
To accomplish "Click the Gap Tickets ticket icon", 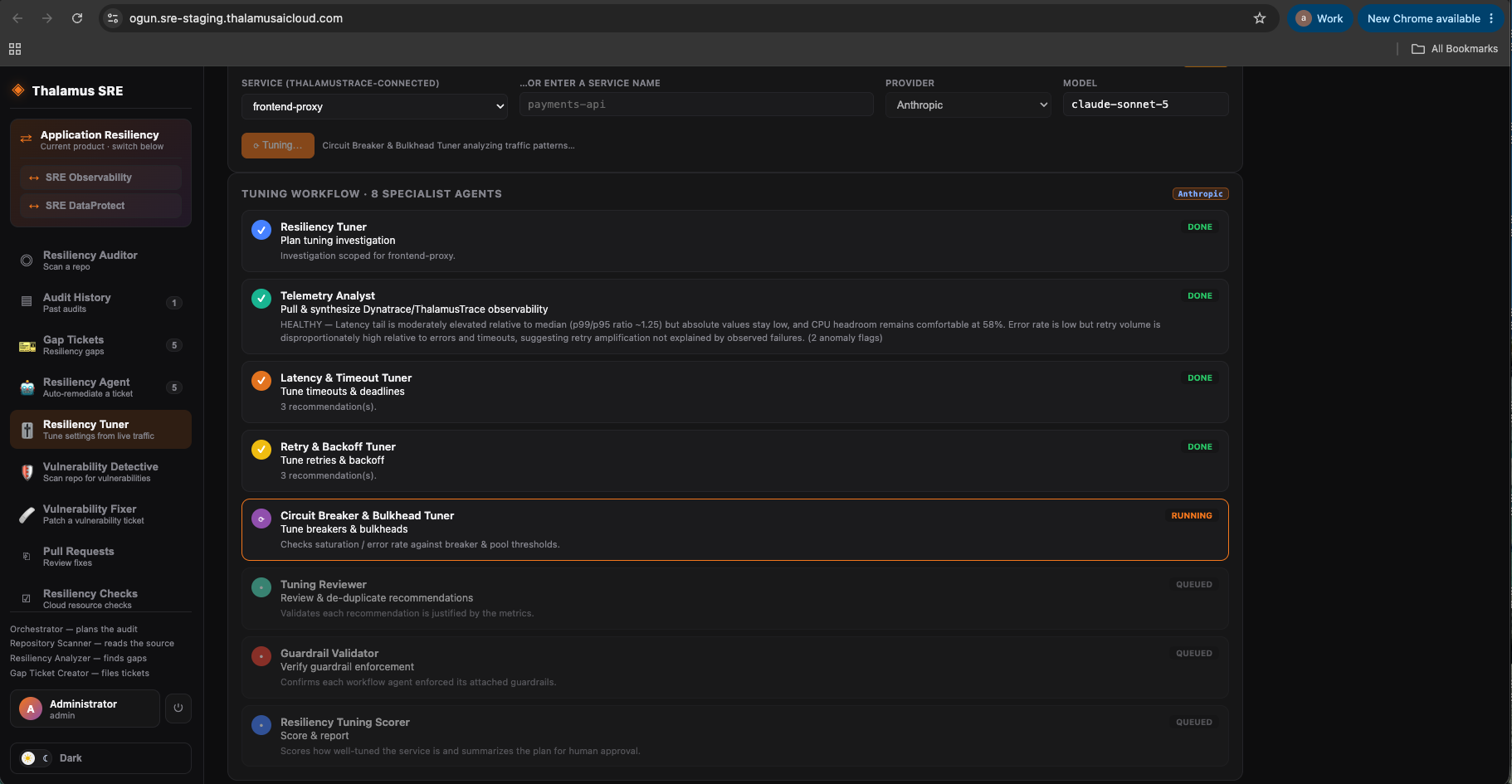I will (27, 345).
